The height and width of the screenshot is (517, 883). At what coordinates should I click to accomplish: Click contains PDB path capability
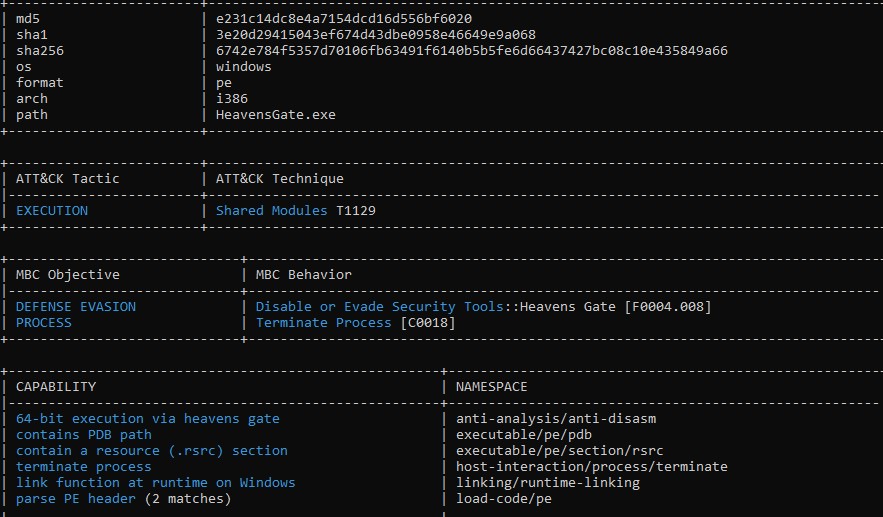click(x=84, y=435)
